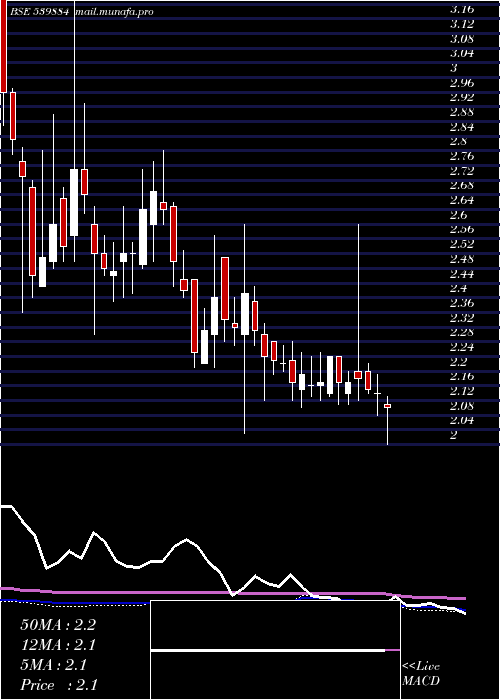
Task: Select the 3.16 price axis label
Action: click(x=461, y=9)
